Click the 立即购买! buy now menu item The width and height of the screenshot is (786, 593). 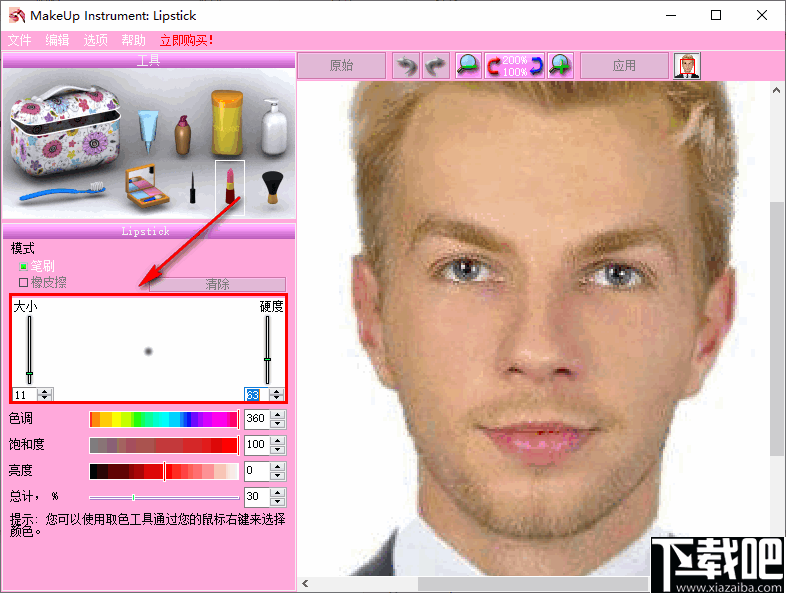click(186, 40)
